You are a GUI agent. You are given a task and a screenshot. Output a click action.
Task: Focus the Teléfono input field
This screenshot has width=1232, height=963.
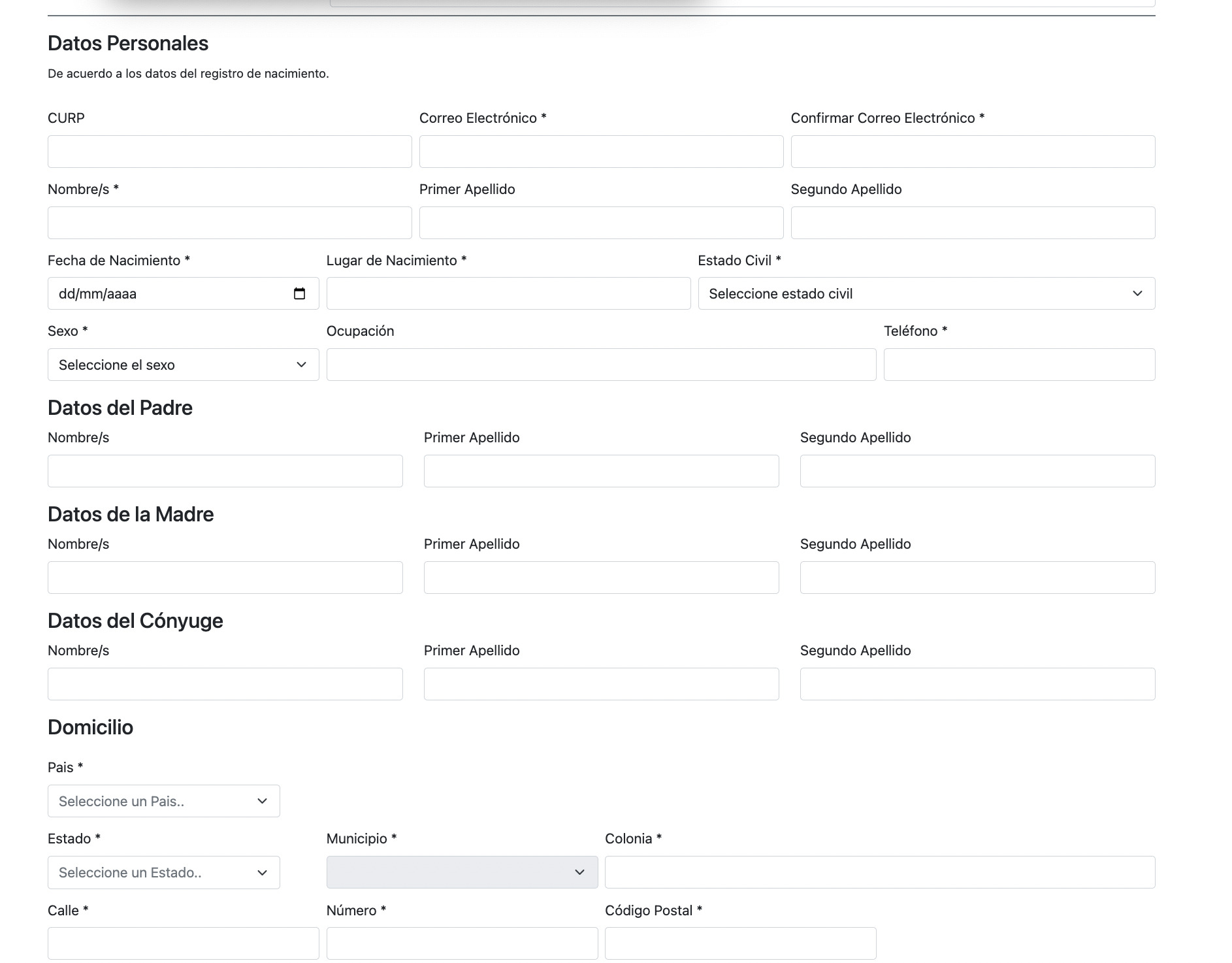(1019, 365)
